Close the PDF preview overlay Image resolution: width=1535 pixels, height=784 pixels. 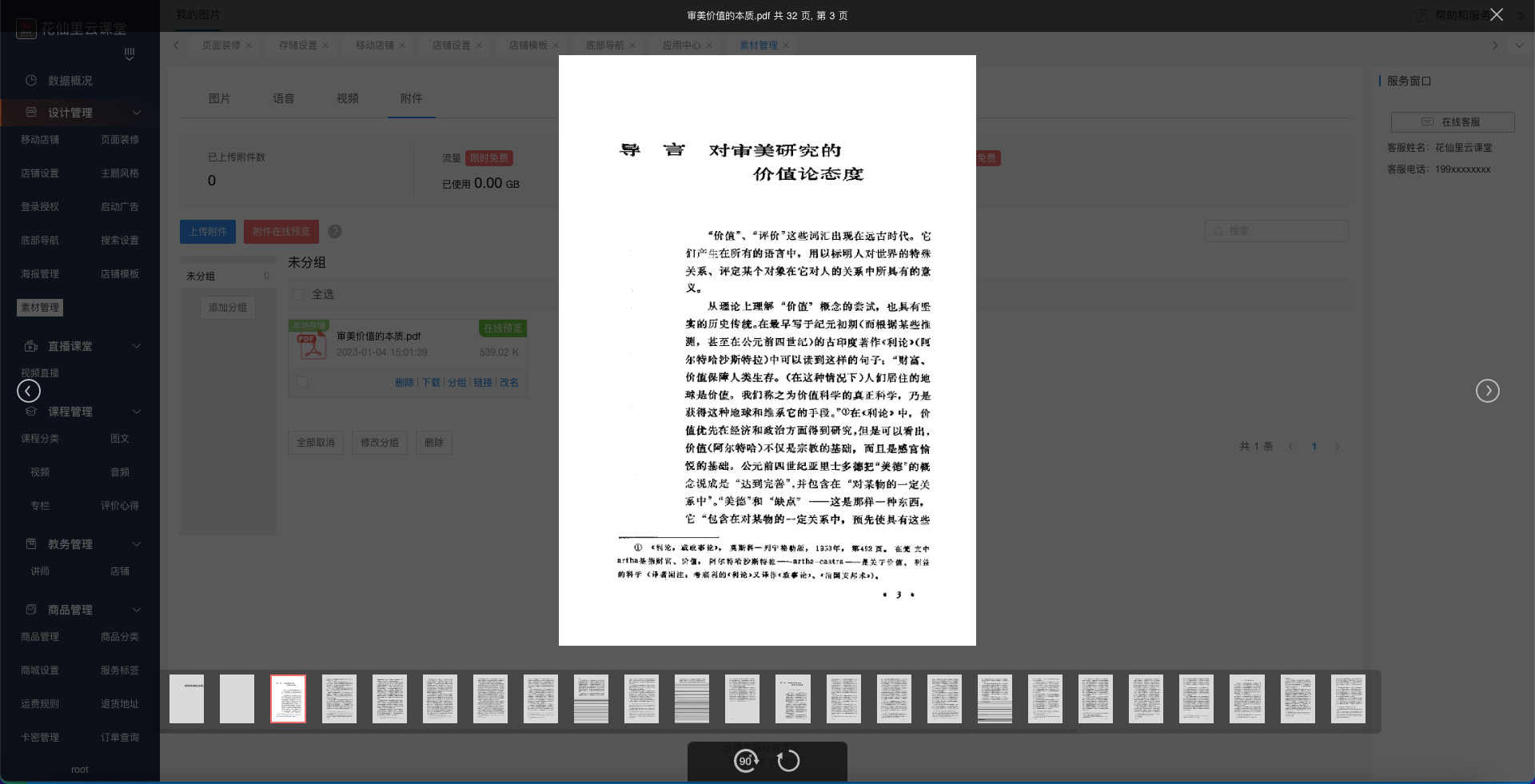(1497, 15)
